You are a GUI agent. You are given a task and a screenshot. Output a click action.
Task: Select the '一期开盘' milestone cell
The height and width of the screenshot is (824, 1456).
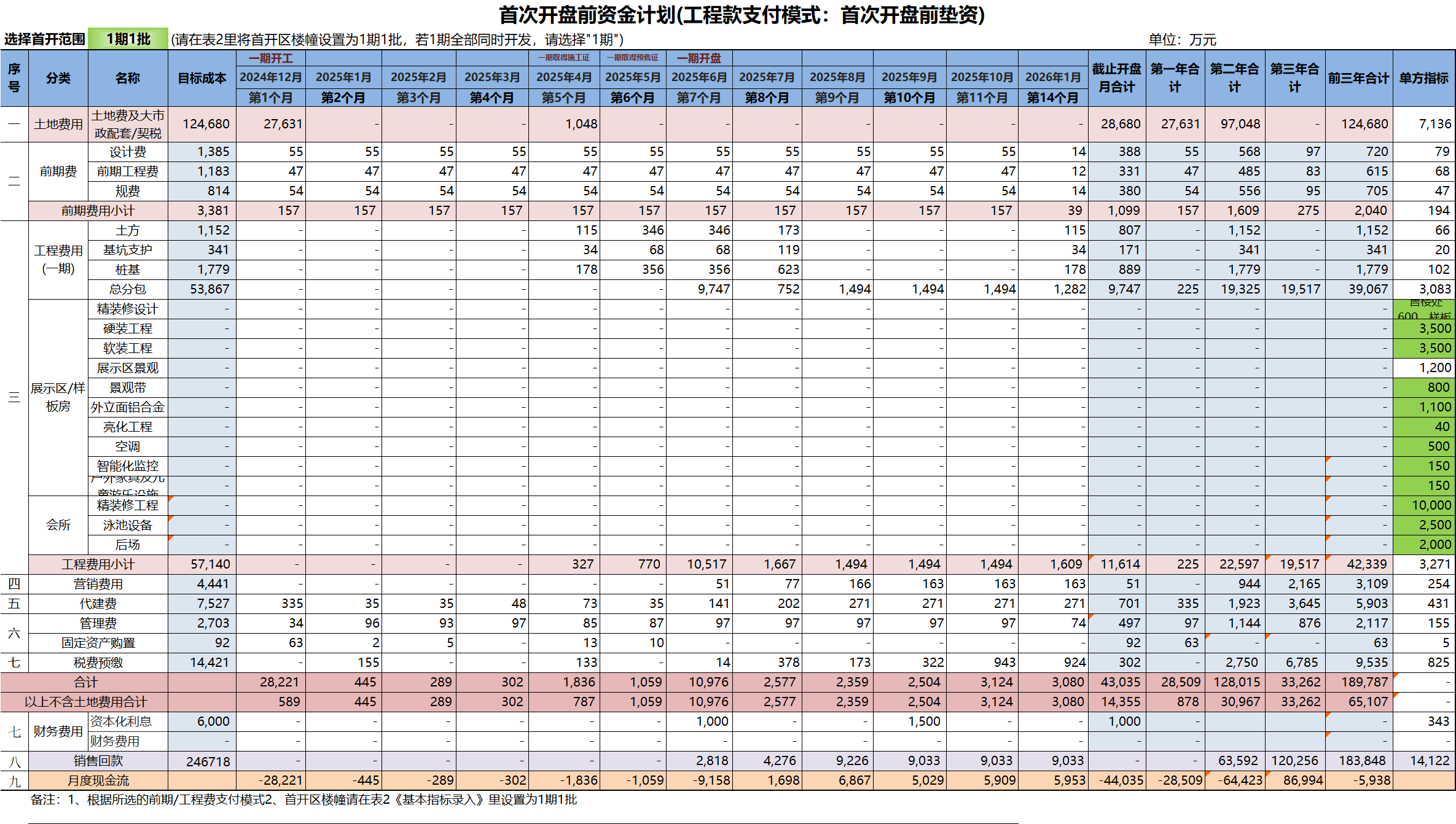(x=699, y=58)
